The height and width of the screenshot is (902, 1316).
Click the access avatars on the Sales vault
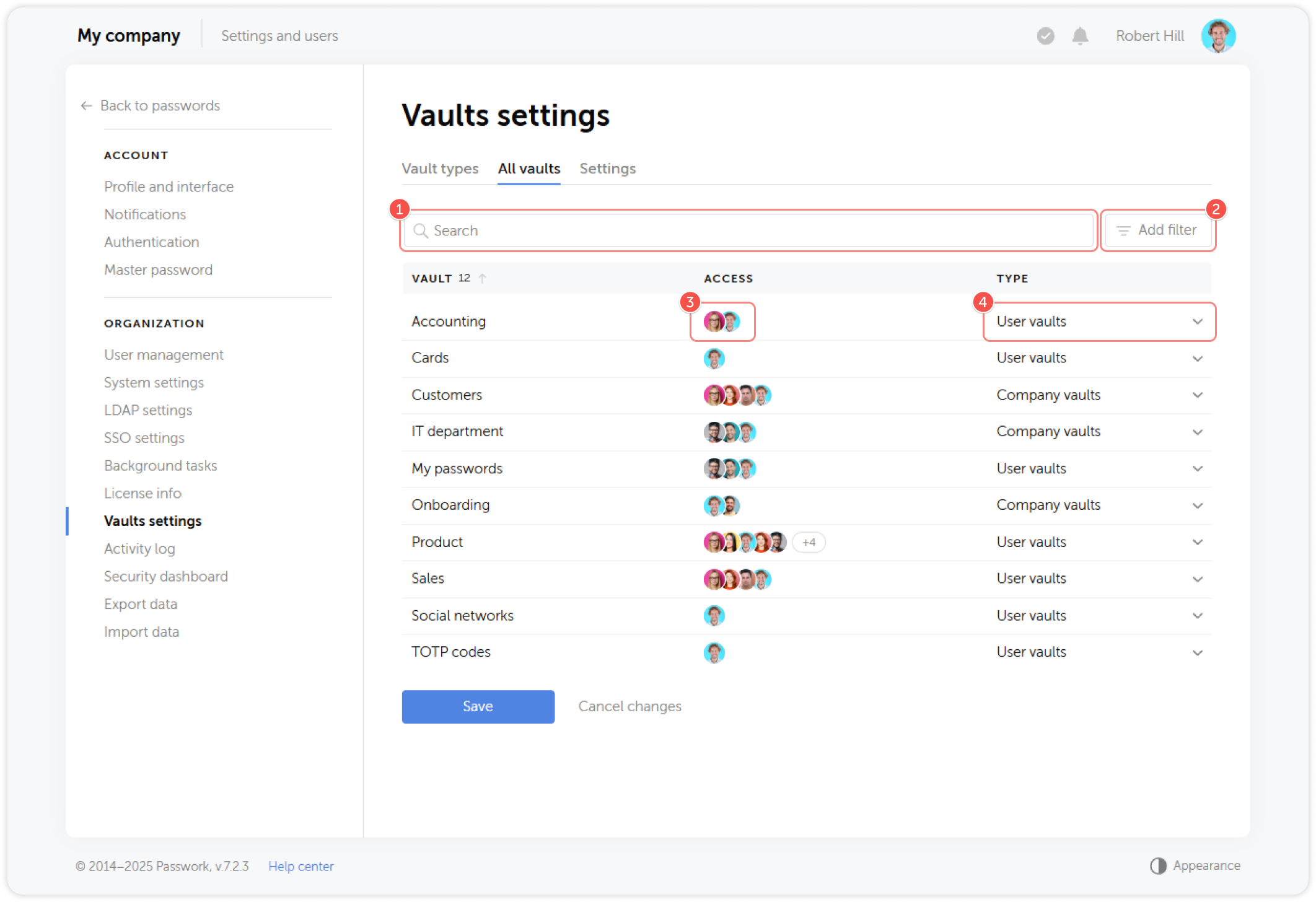point(737,579)
